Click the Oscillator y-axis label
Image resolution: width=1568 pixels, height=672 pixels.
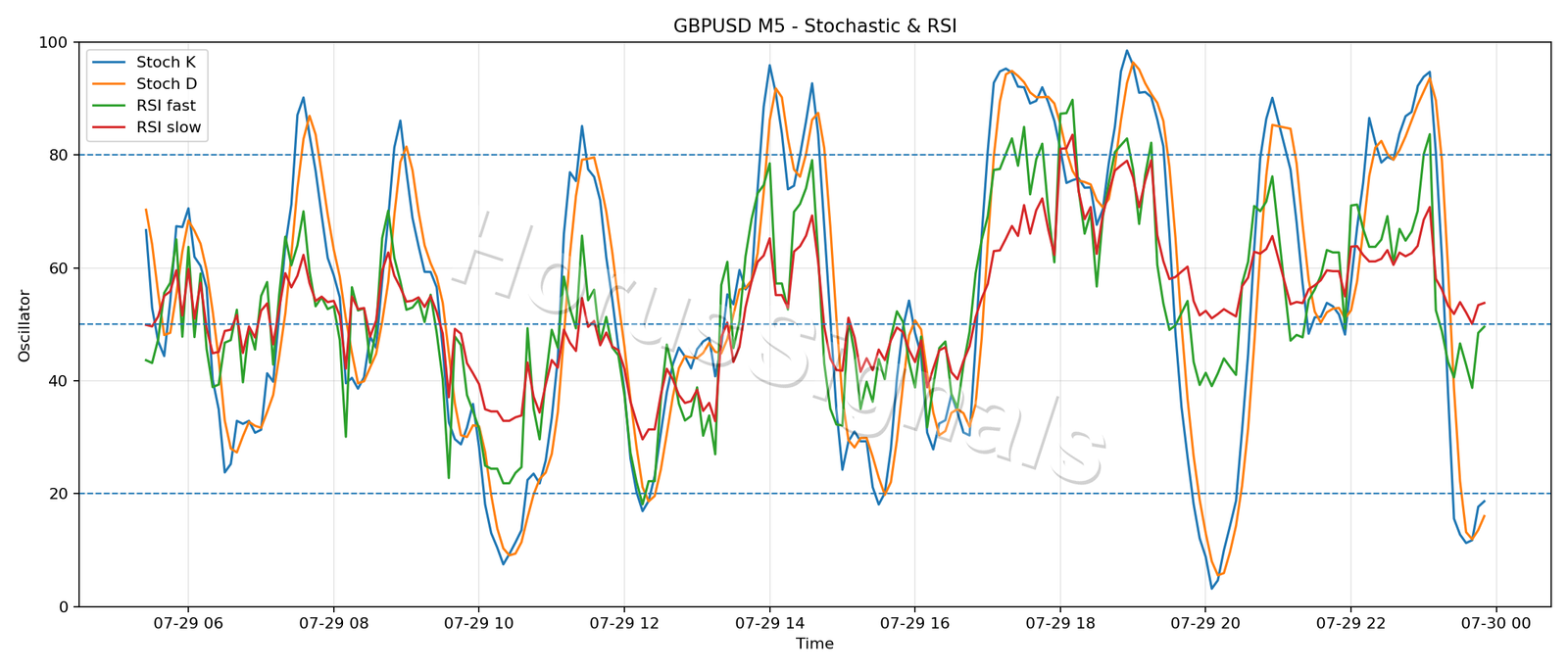pos(24,325)
